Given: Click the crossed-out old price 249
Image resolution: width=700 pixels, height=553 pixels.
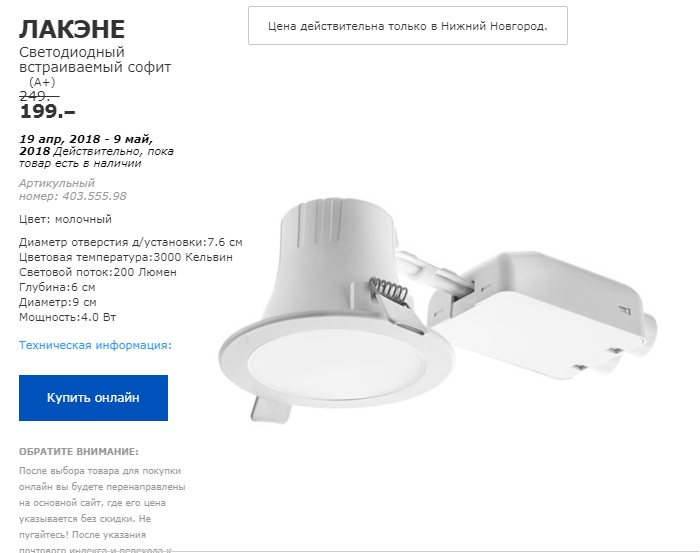Looking at the screenshot, I should [x=39, y=96].
